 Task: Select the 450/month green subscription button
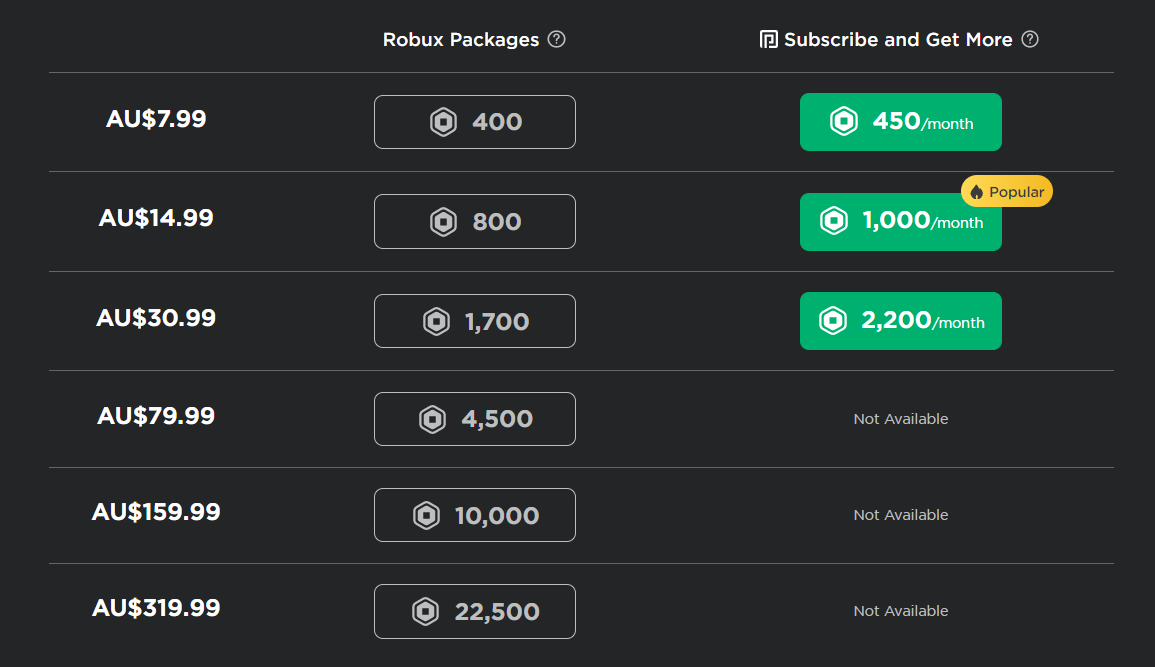(x=900, y=122)
